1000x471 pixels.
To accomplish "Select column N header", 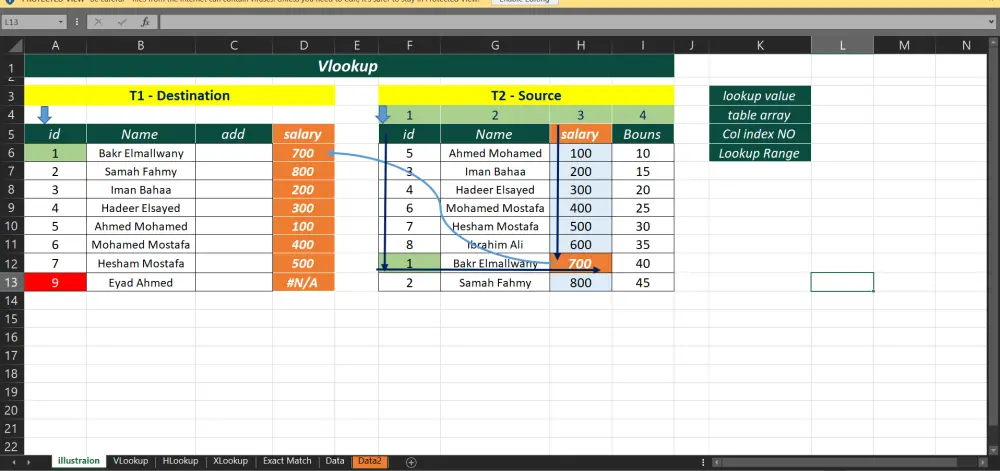I will tap(966, 45).
